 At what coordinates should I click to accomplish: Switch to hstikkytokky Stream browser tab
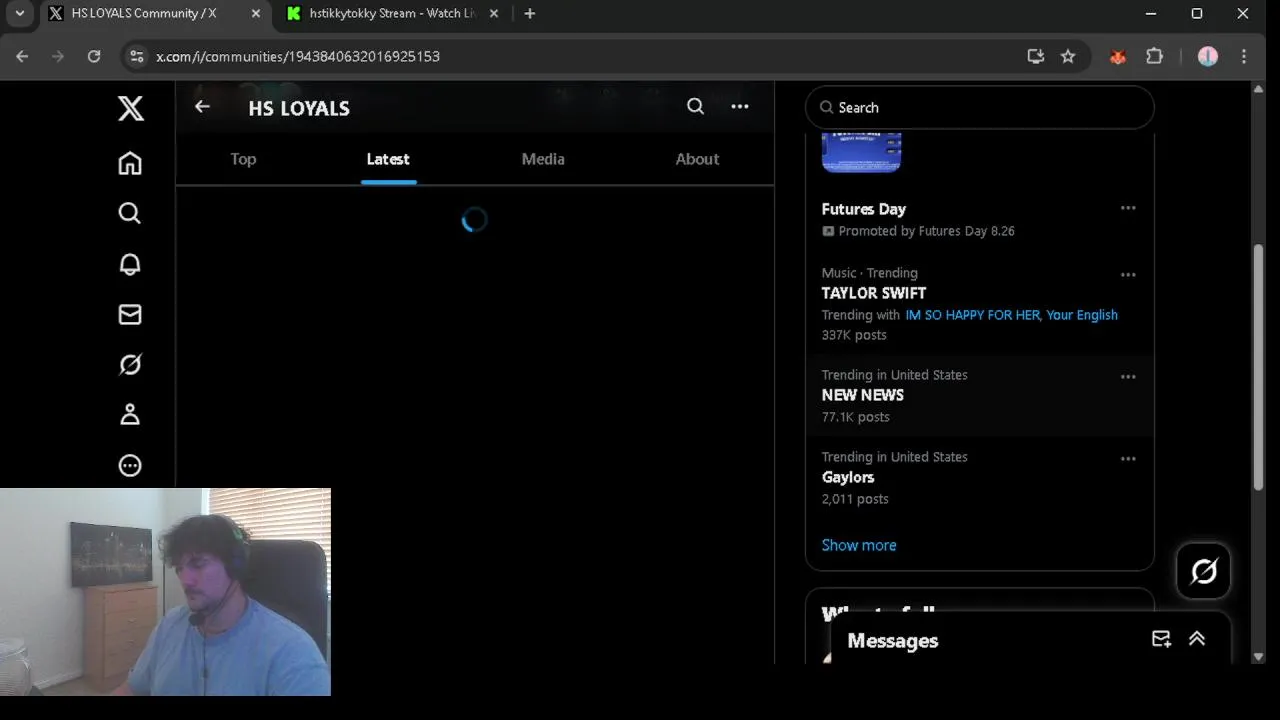pyautogui.click(x=391, y=14)
